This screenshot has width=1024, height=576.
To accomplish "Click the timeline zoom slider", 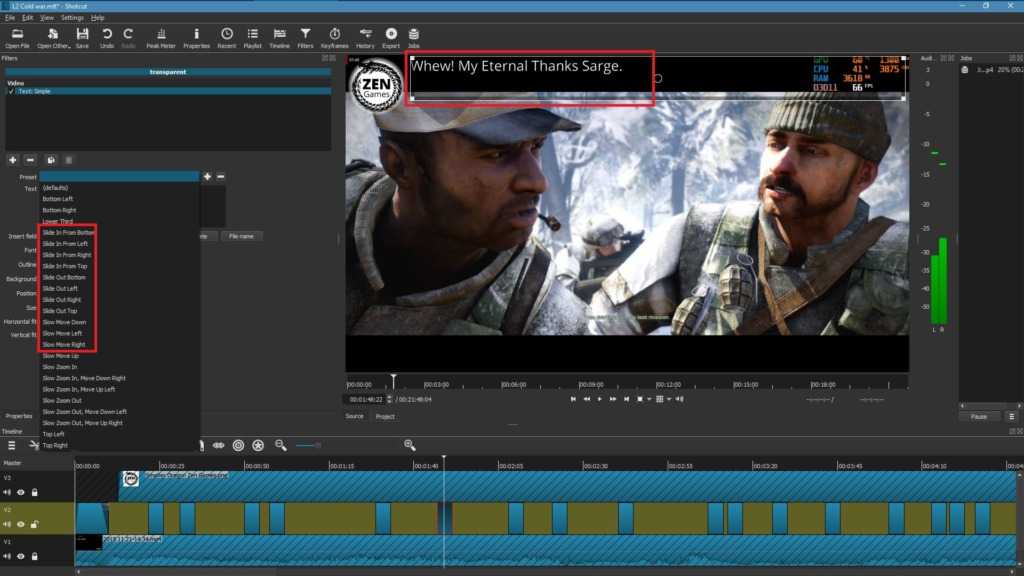I will click(x=308, y=445).
